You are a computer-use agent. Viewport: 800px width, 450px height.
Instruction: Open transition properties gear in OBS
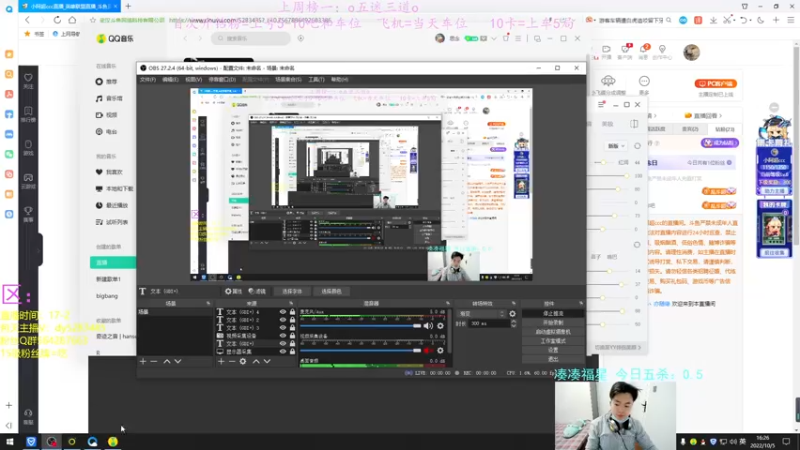tap(512, 314)
